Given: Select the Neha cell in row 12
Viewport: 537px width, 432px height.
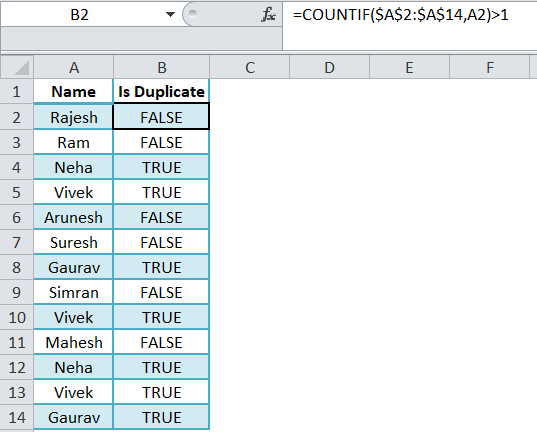Looking at the screenshot, I should click(74, 367).
